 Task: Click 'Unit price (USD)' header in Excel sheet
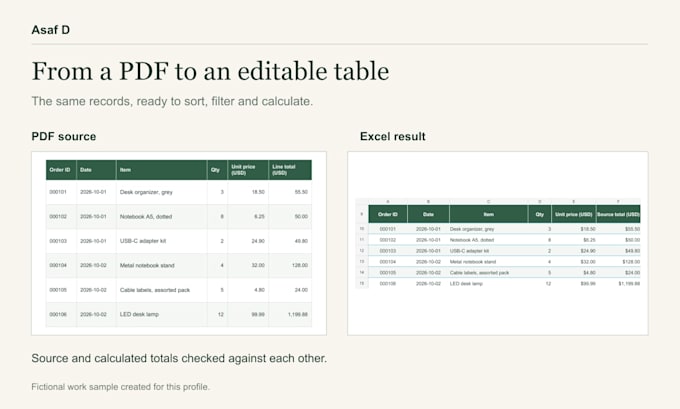coord(574,214)
